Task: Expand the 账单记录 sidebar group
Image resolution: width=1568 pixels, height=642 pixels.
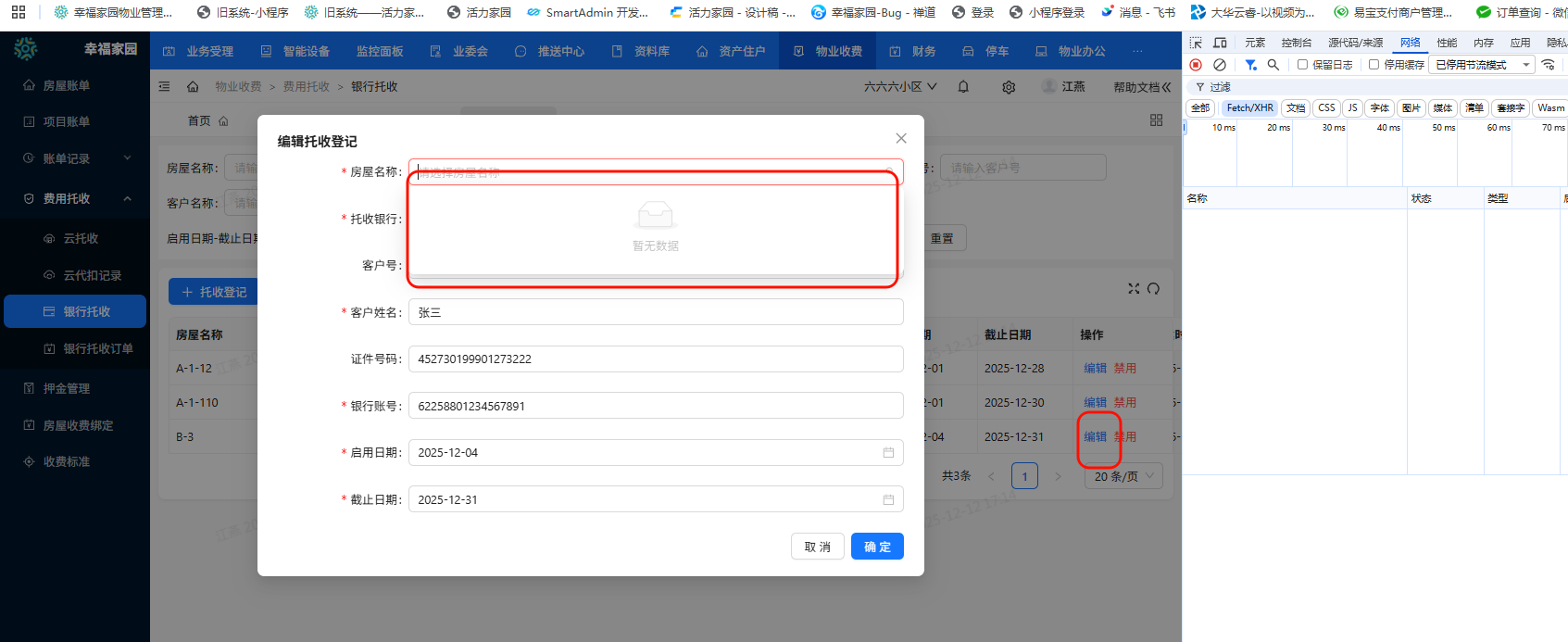Action: [x=75, y=158]
